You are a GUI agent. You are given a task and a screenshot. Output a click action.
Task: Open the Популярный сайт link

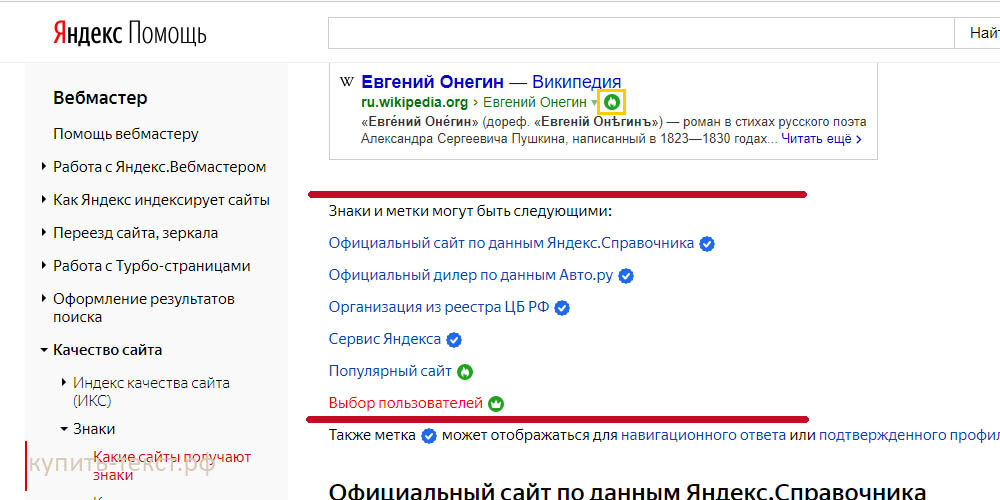tap(390, 371)
